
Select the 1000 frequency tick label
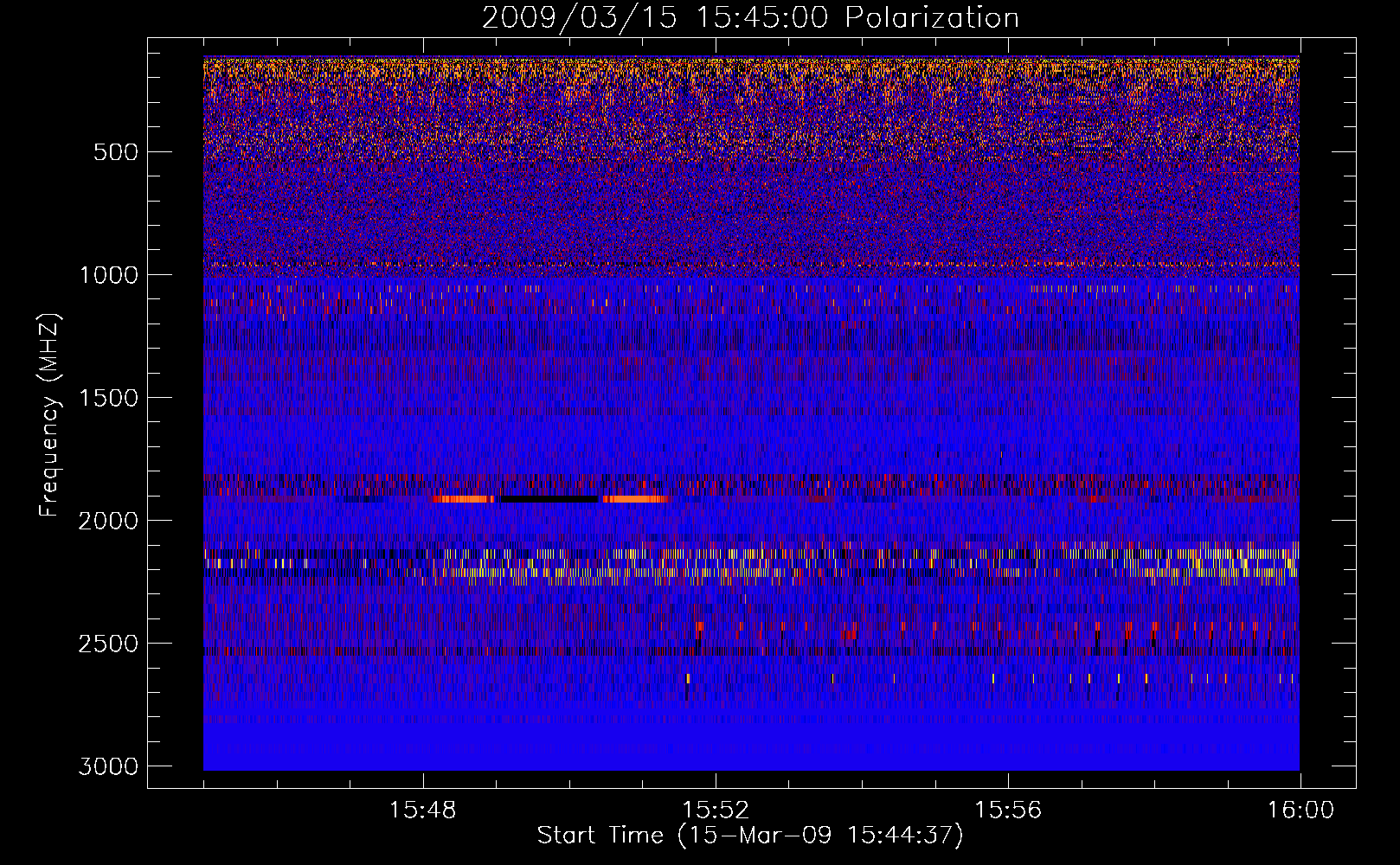point(108,275)
